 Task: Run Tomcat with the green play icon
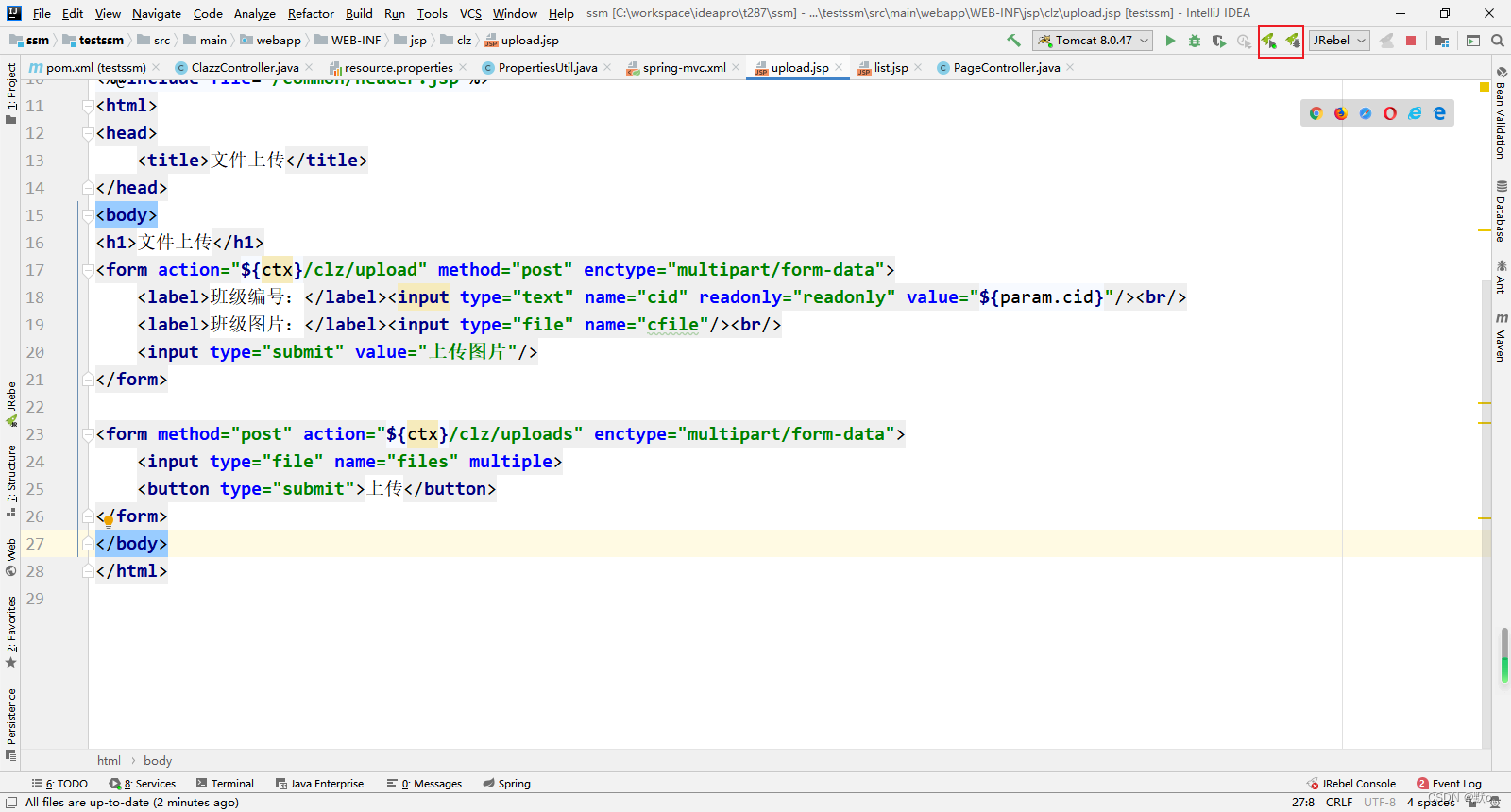pyautogui.click(x=1170, y=41)
